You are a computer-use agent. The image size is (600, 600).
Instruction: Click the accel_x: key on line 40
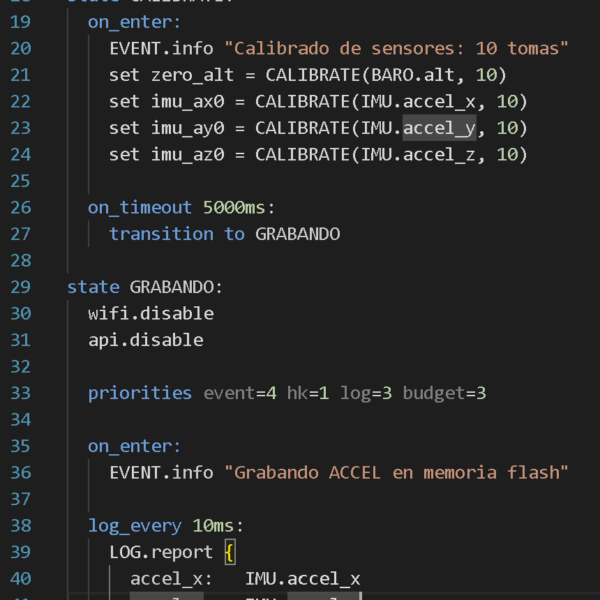click(171, 579)
